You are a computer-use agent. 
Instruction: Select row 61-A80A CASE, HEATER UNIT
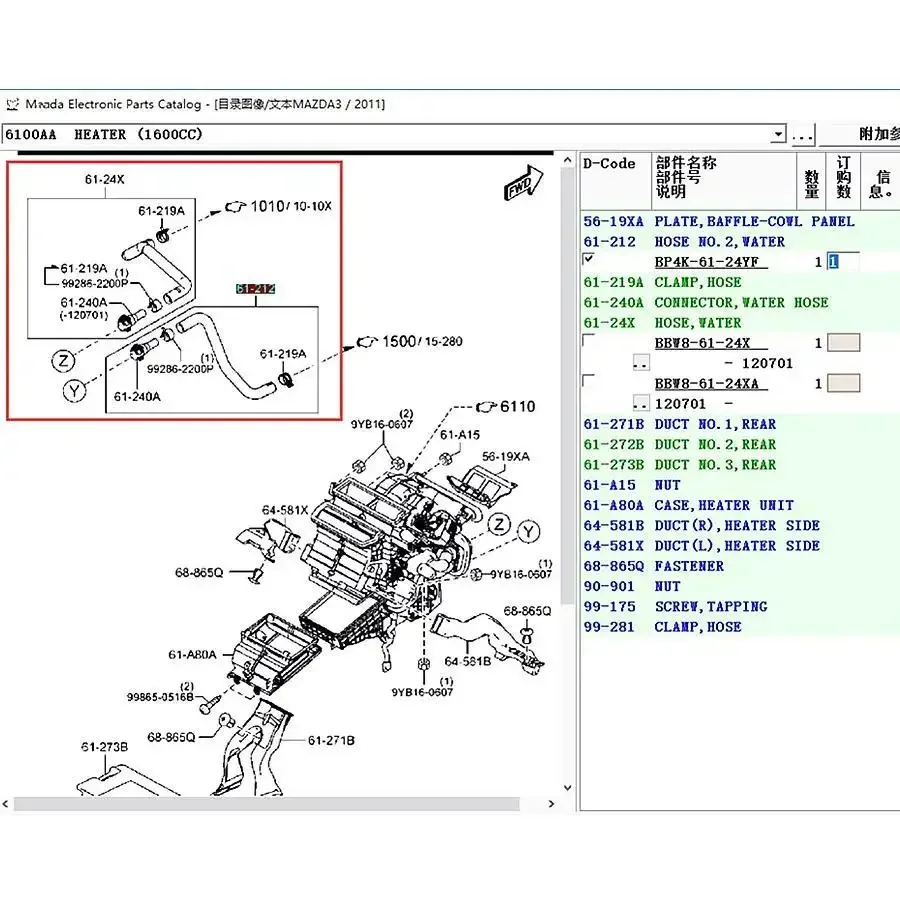(740, 505)
